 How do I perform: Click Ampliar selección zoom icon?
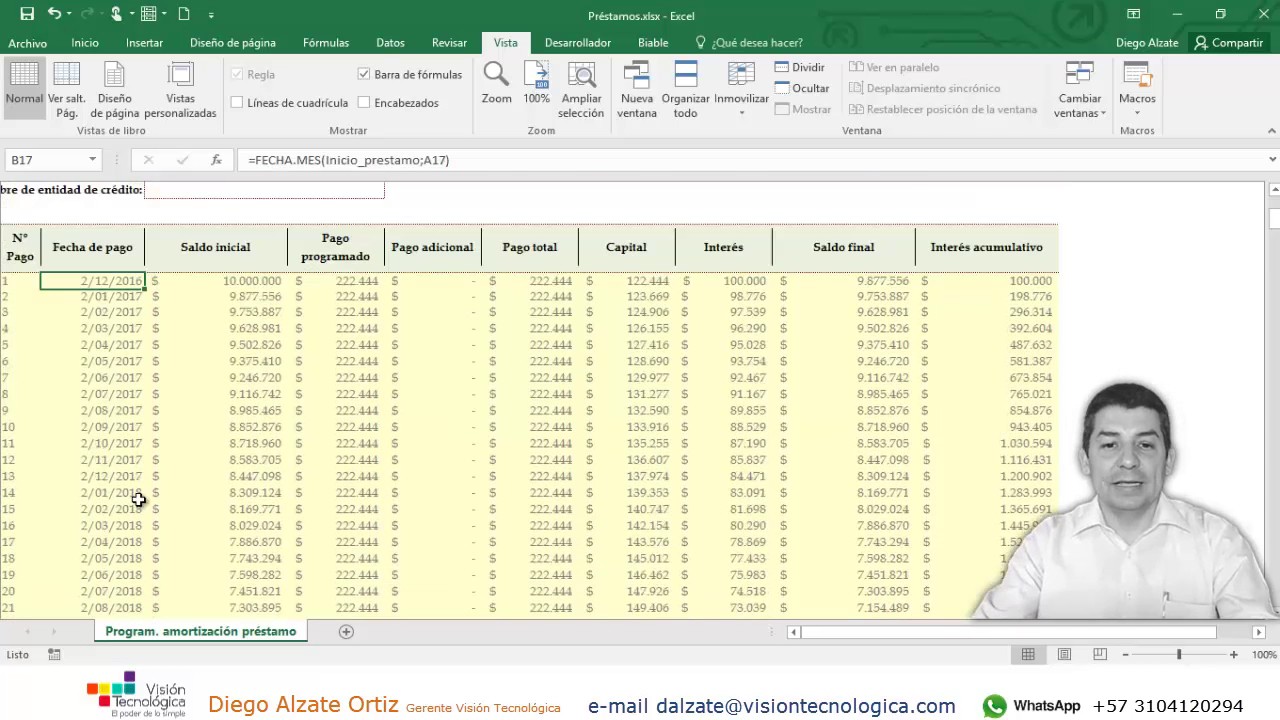click(581, 90)
